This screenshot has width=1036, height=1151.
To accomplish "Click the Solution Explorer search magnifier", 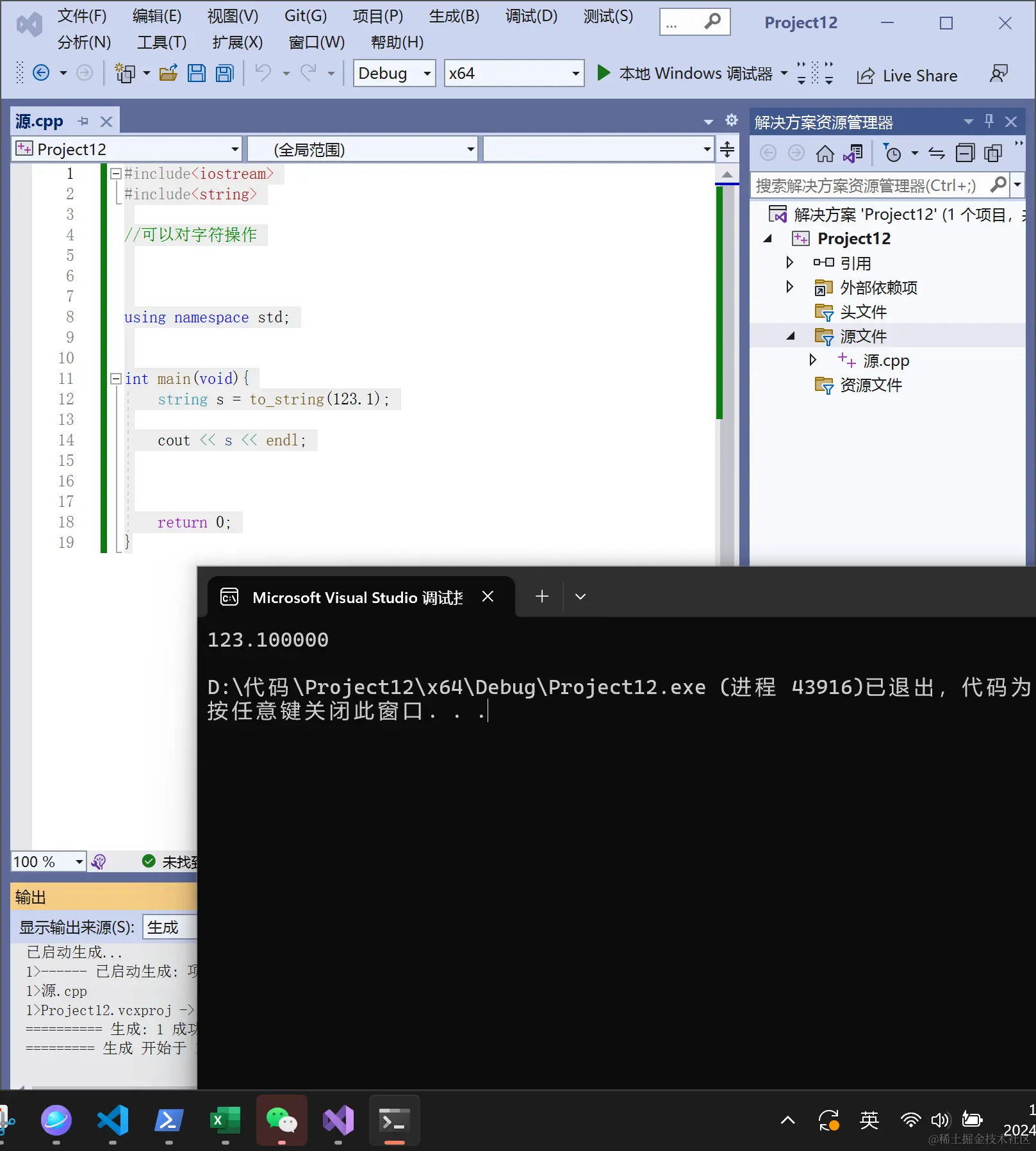I will click(x=998, y=185).
